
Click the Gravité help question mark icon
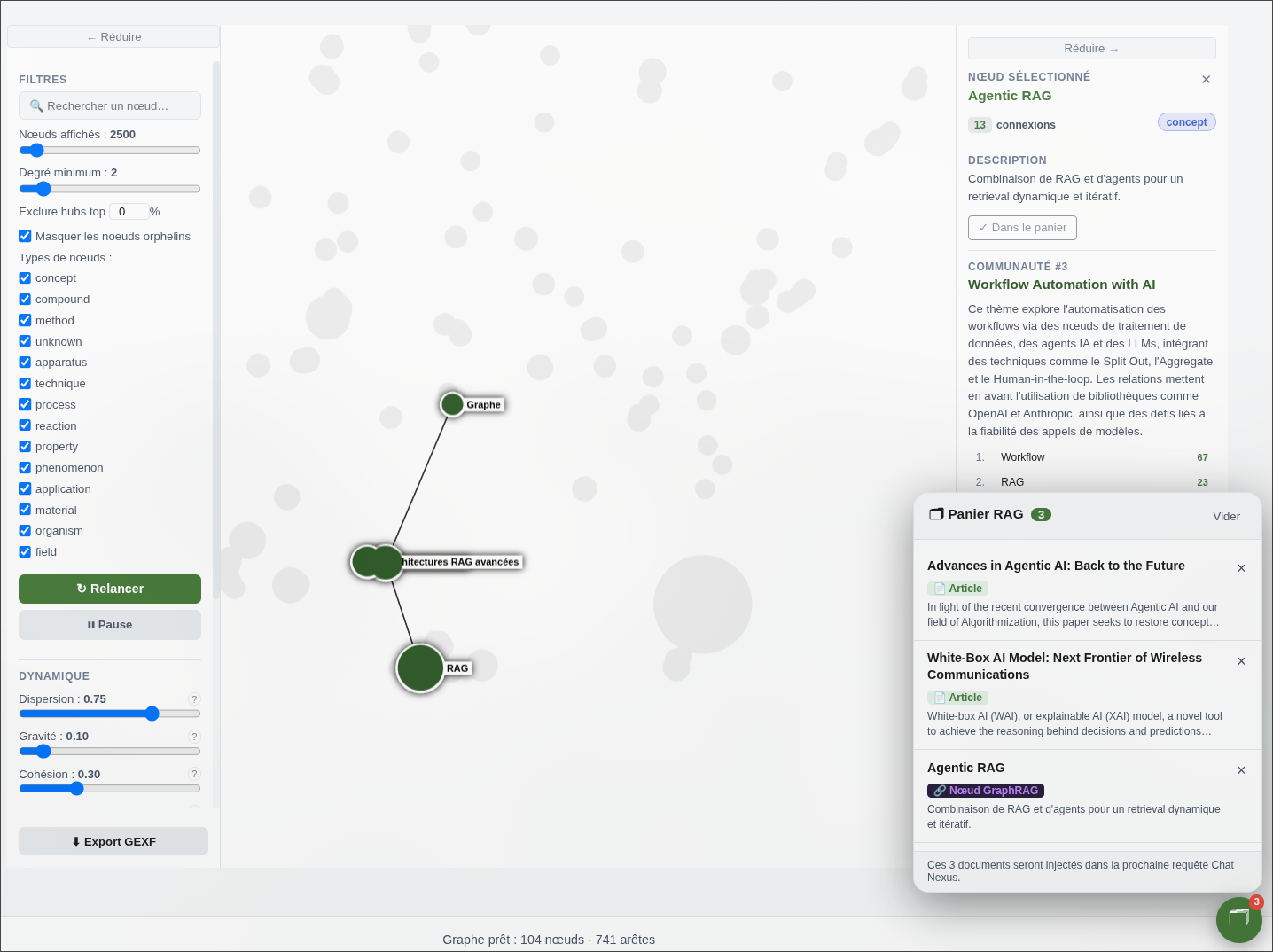tap(195, 737)
